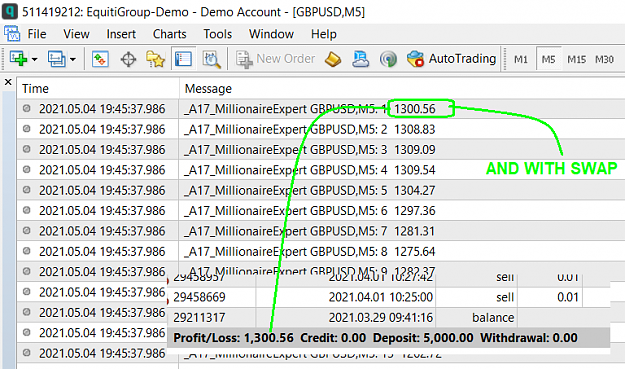Screen dimensions: 625x369
Task: Toggle the Terminal panel icon
Action: [183, 59]
